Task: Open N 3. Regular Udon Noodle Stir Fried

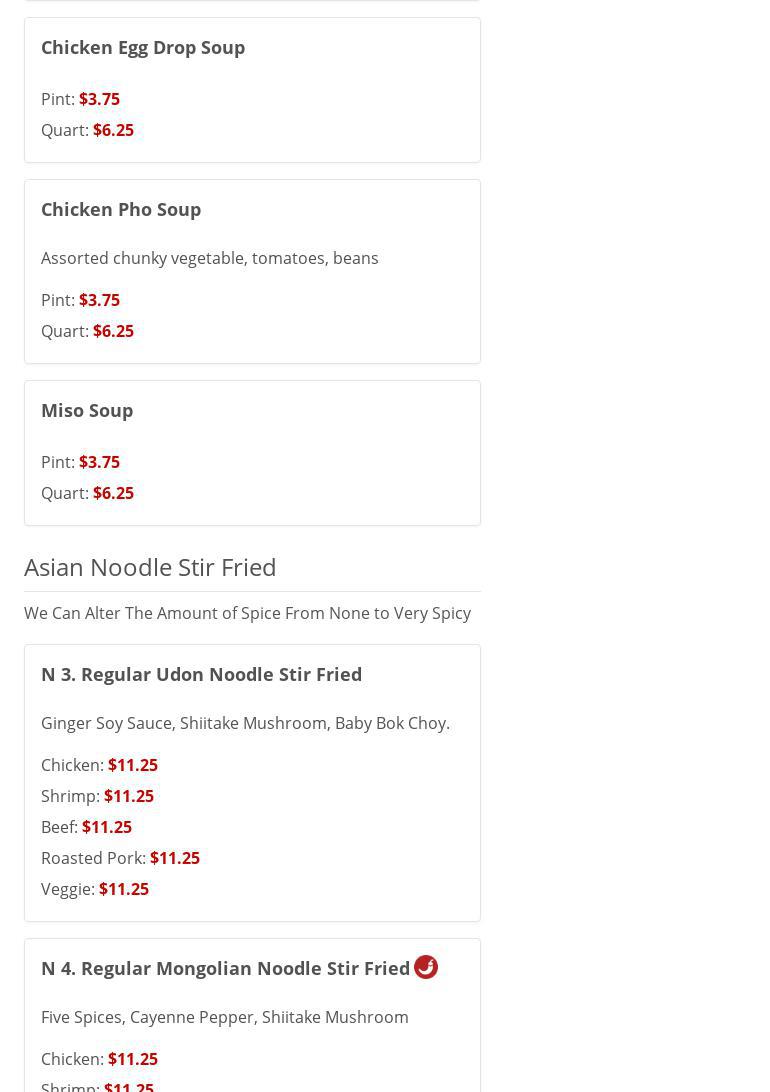Action: coord(201,674)
